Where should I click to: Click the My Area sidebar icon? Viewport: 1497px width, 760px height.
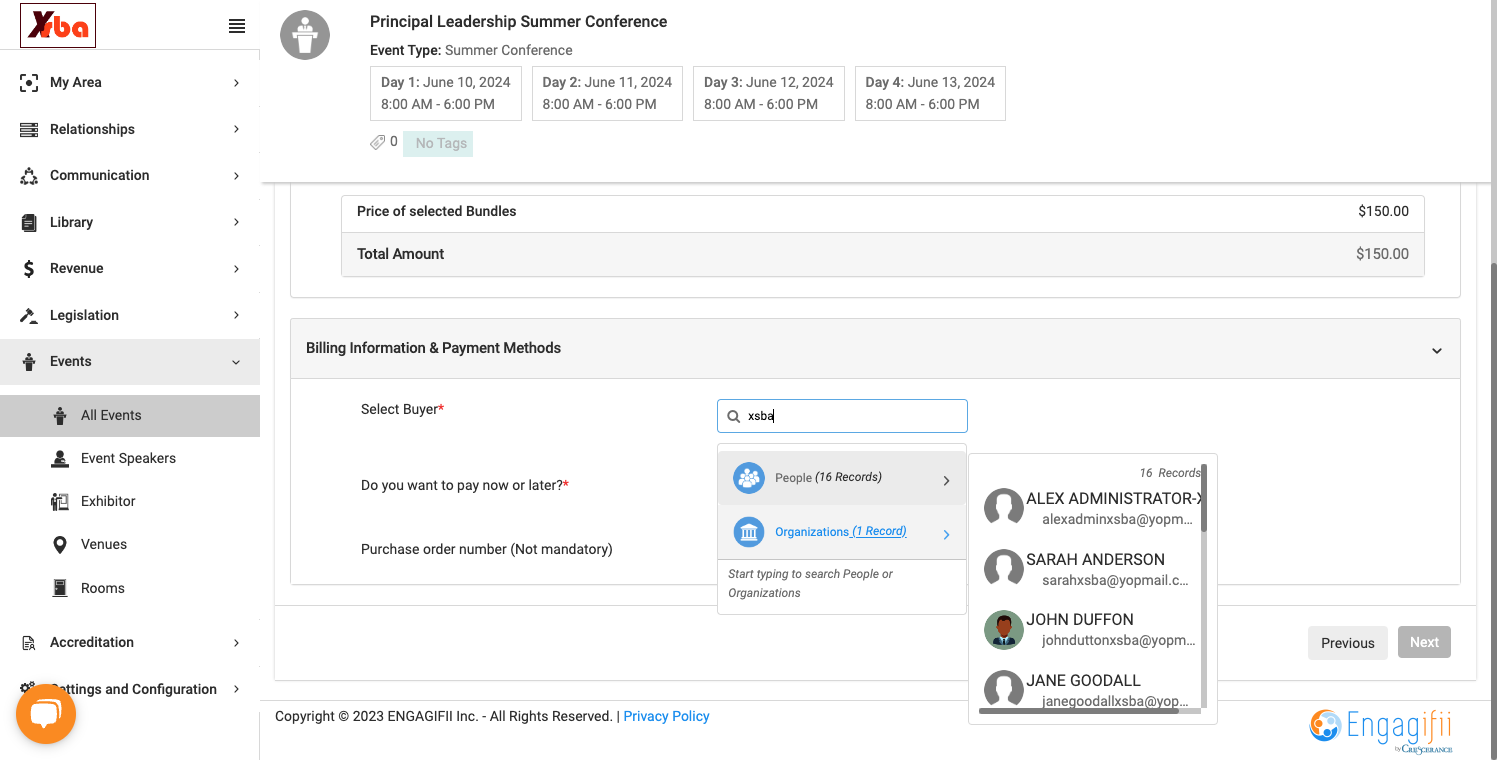tap(29, 83)
